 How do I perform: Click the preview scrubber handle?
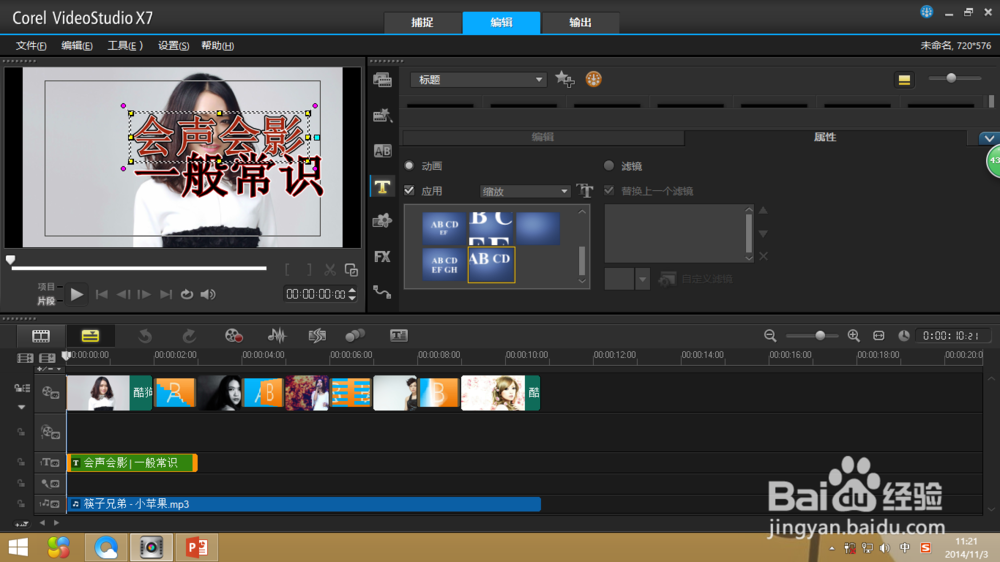click(10, 260)
